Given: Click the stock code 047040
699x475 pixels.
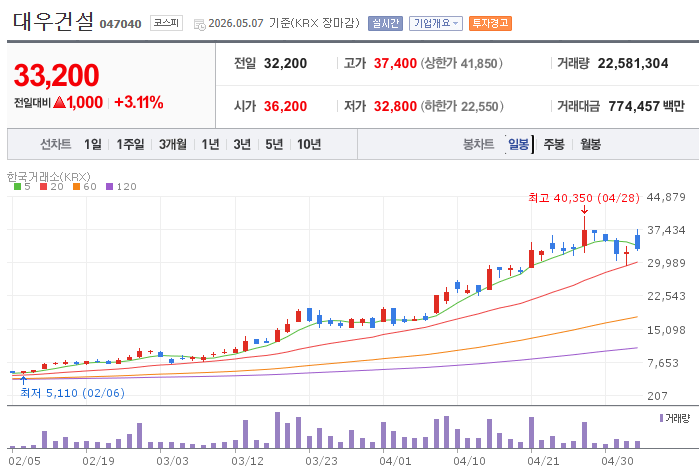Looking at the screenshot, I should tap(120, 24).
